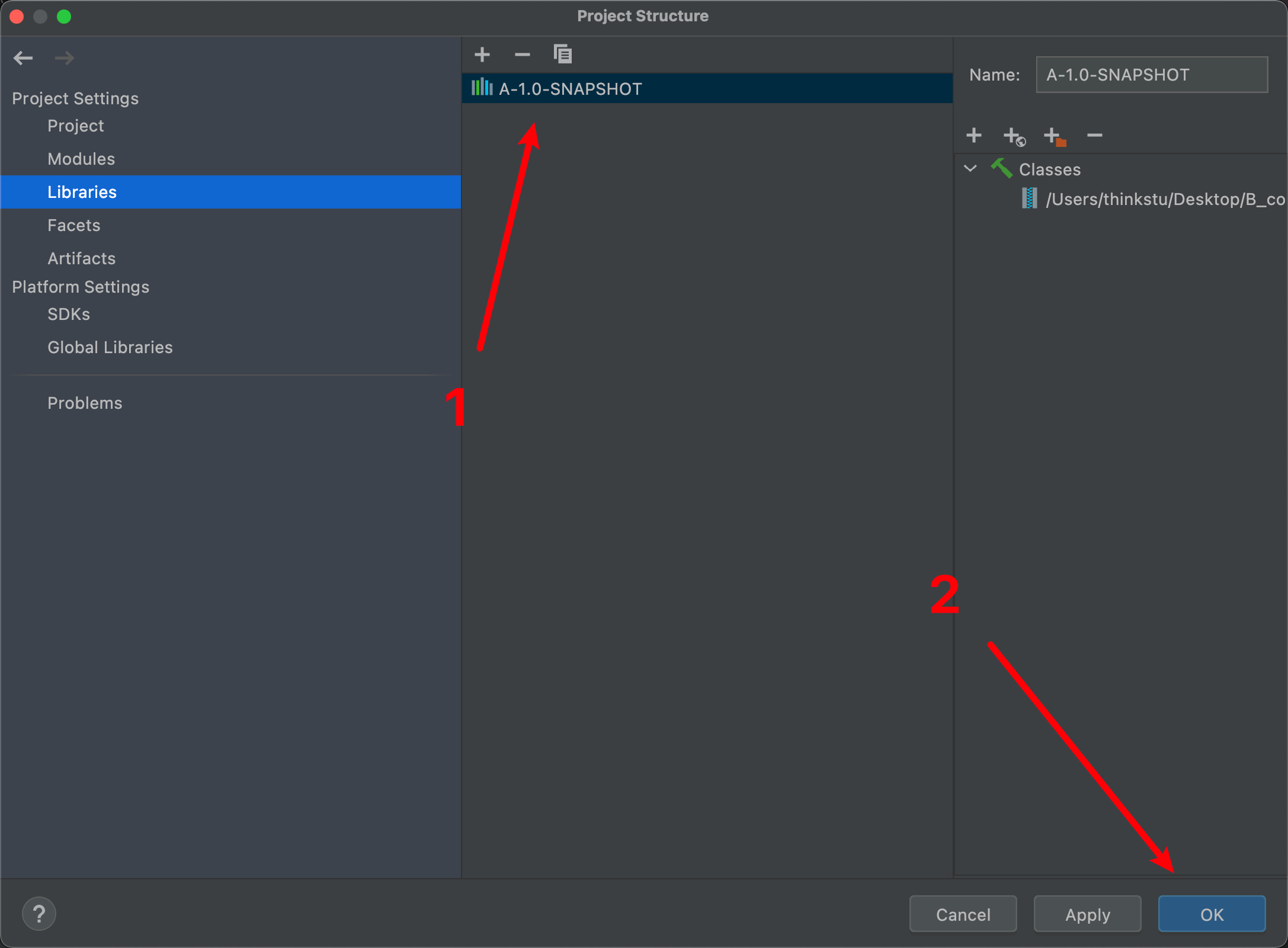
Task: Click the library Name text field
Action: tap(1151, 75)
